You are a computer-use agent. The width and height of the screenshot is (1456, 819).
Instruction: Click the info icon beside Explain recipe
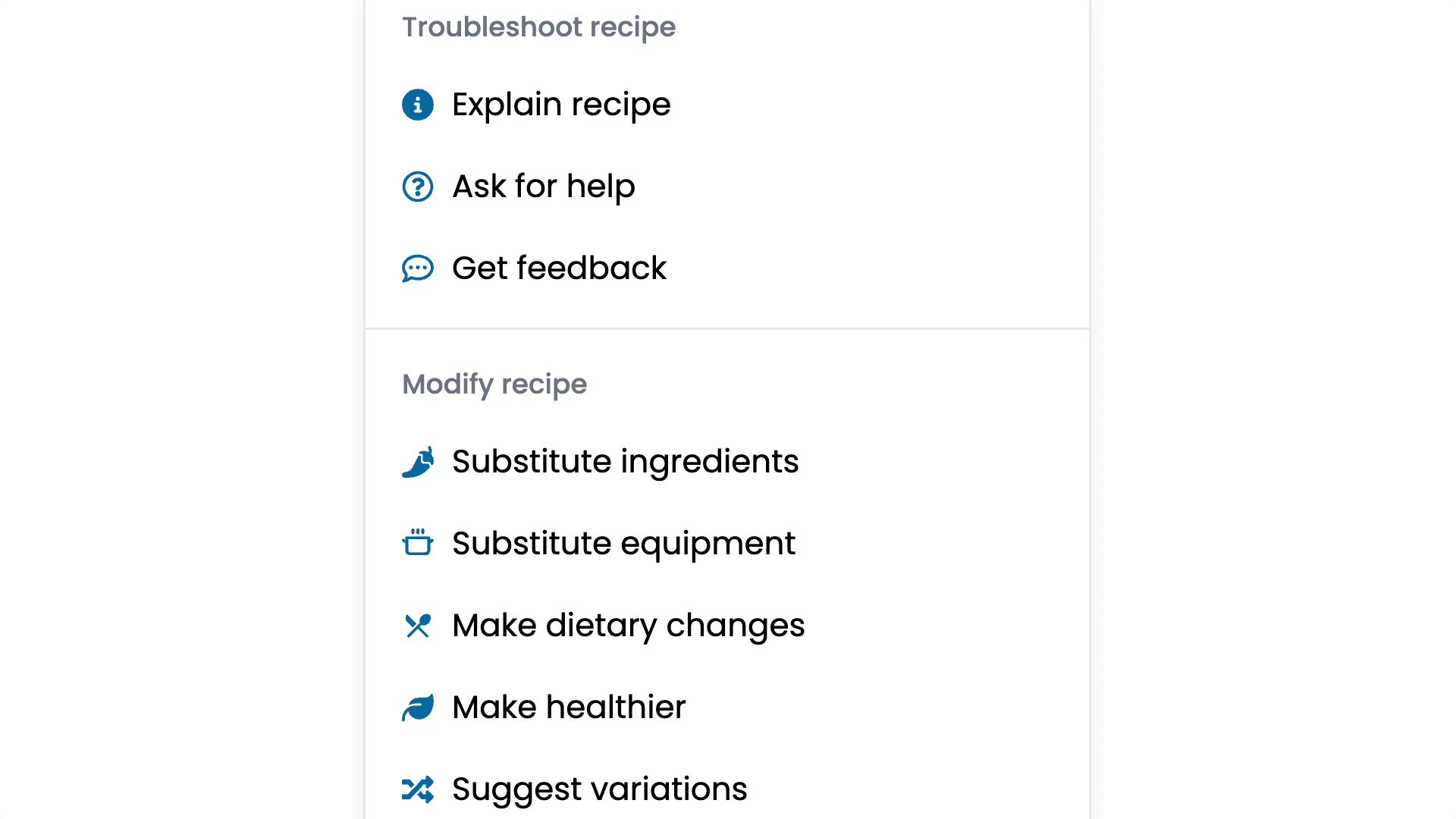(418, 105)
